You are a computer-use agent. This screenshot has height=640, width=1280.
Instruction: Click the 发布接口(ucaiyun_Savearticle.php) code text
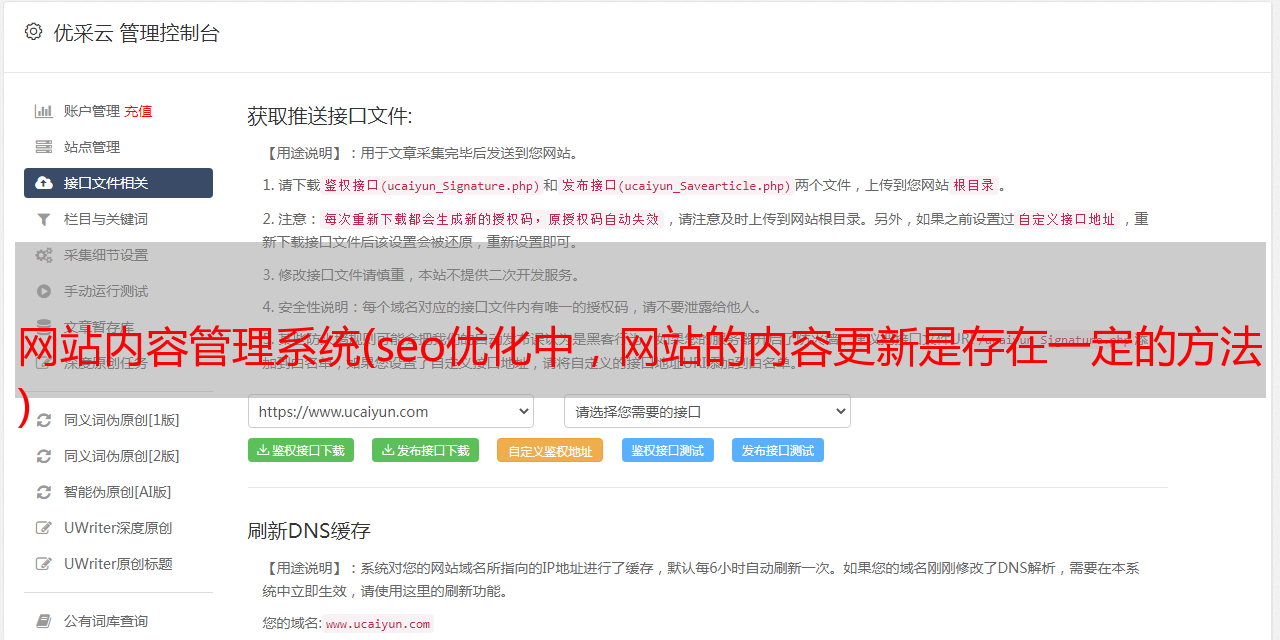(676, 185)
